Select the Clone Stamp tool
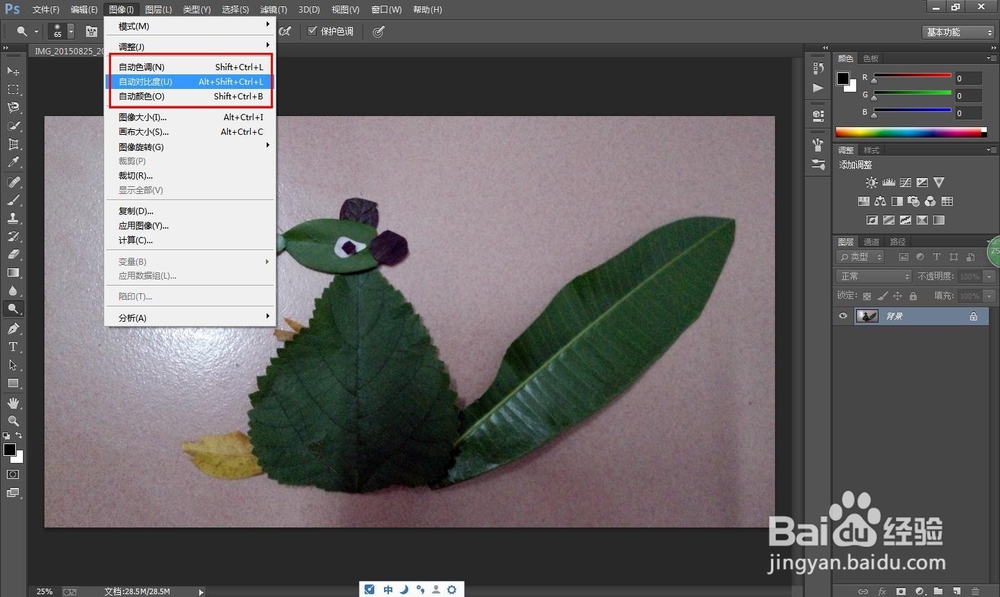Image resolution: width=1000 pixels, height=597 pixels. coord(13,218)
